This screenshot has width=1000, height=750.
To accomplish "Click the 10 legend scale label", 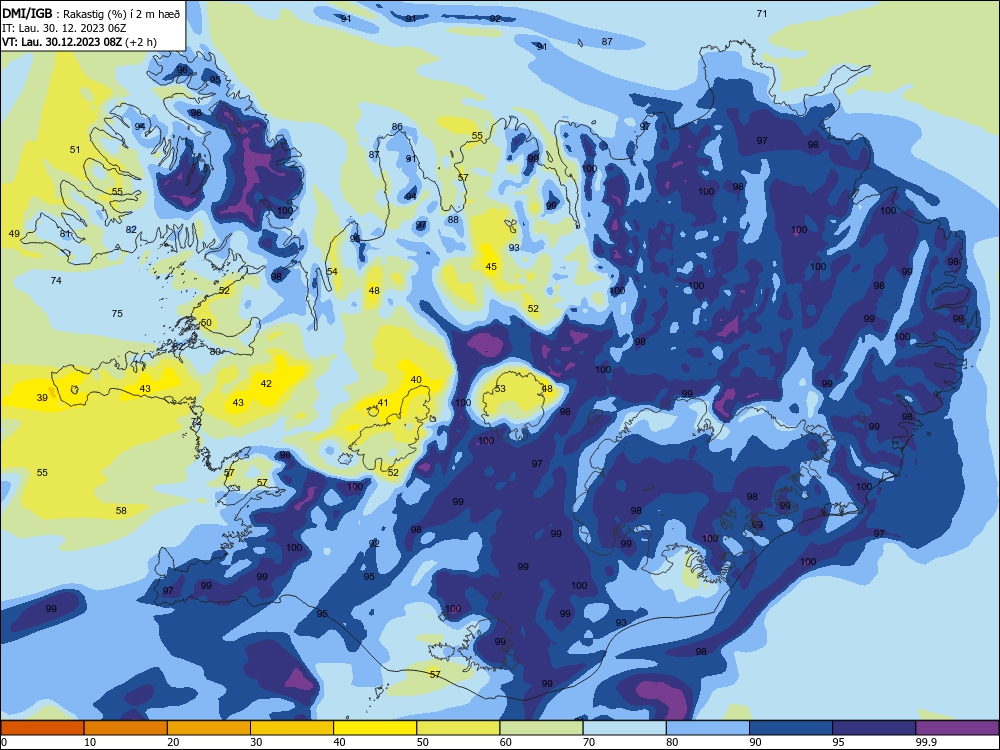I will [x=90, y=742].
